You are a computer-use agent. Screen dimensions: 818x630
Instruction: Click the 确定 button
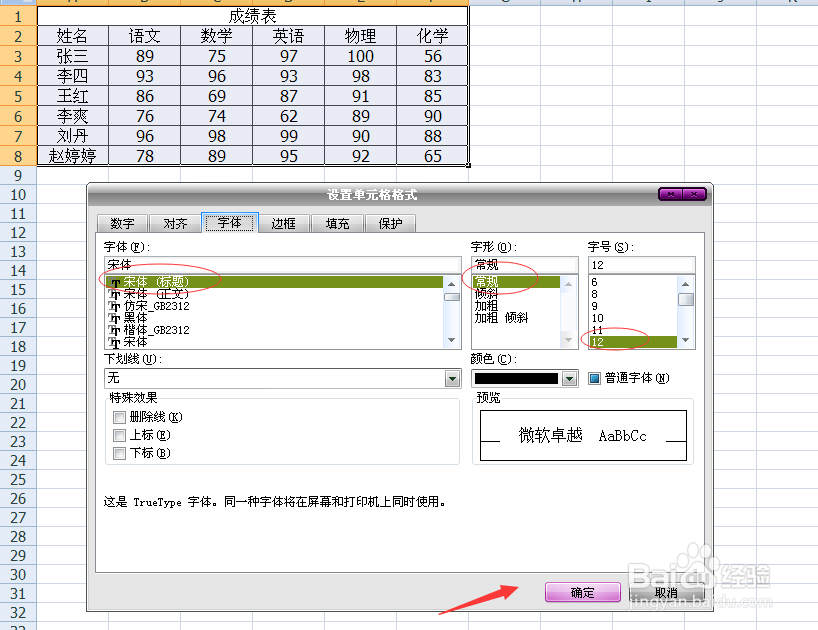click(x=583, y=592)
